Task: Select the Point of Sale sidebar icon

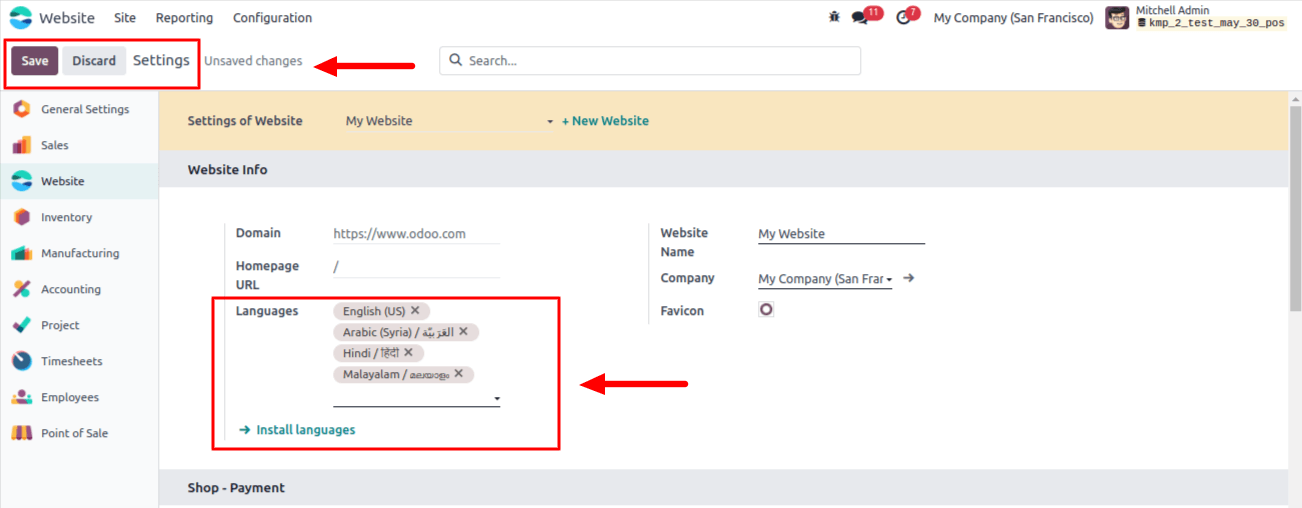Action: pyautogui.click(x=22, y=433)
